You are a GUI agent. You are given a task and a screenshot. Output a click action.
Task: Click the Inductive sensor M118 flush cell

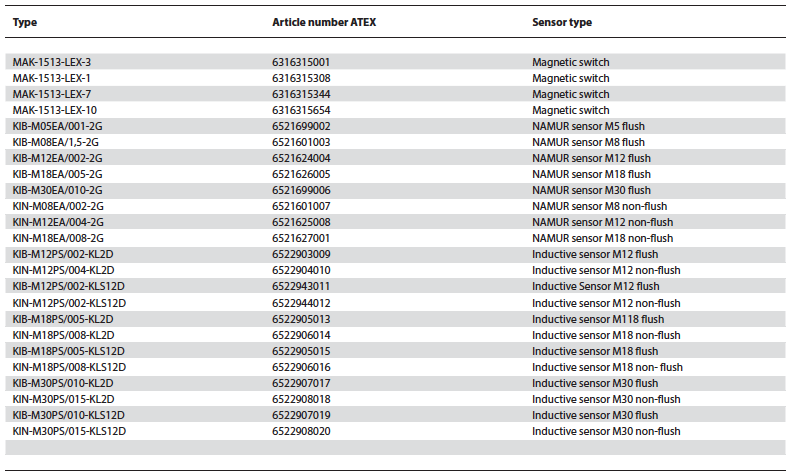[598, 319]
